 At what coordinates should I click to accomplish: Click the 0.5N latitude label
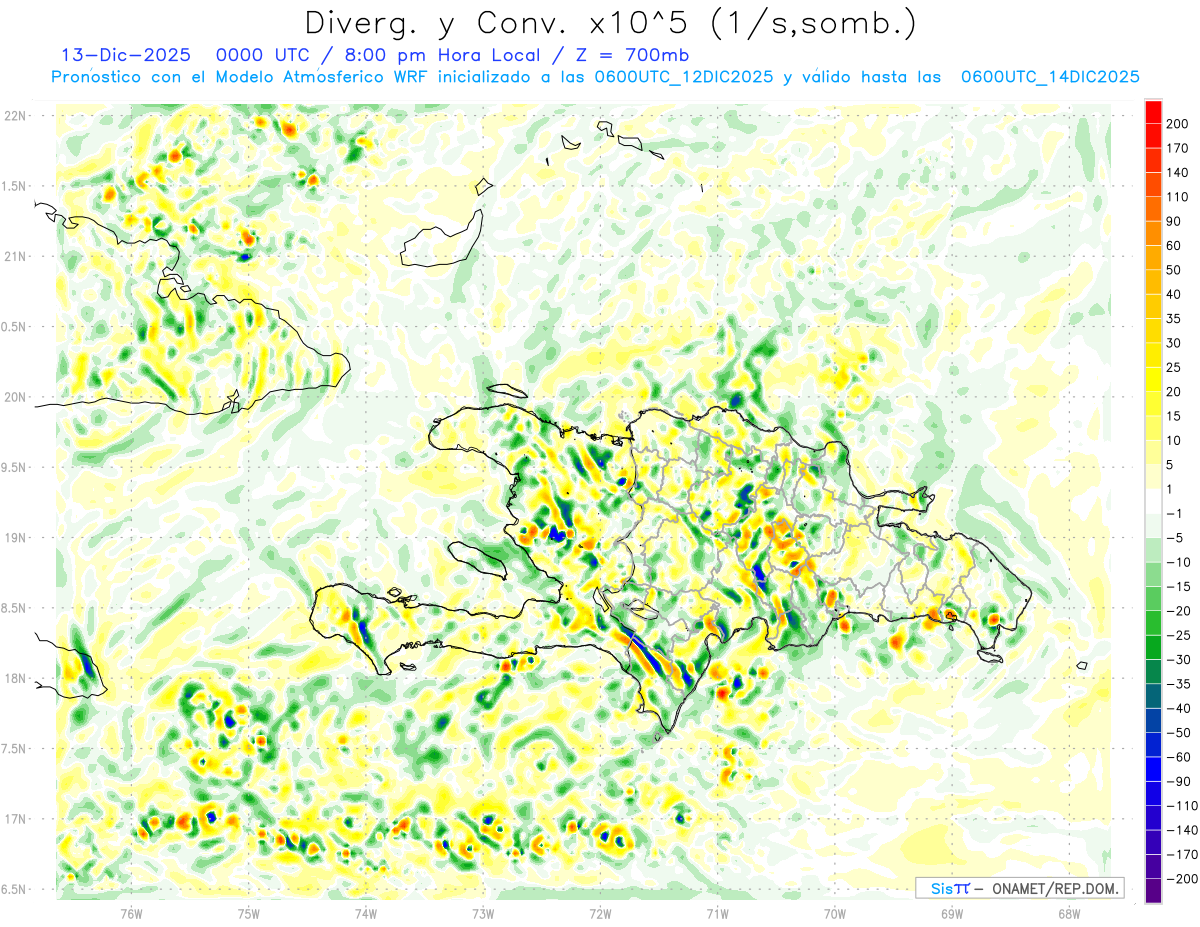(14, 327)
